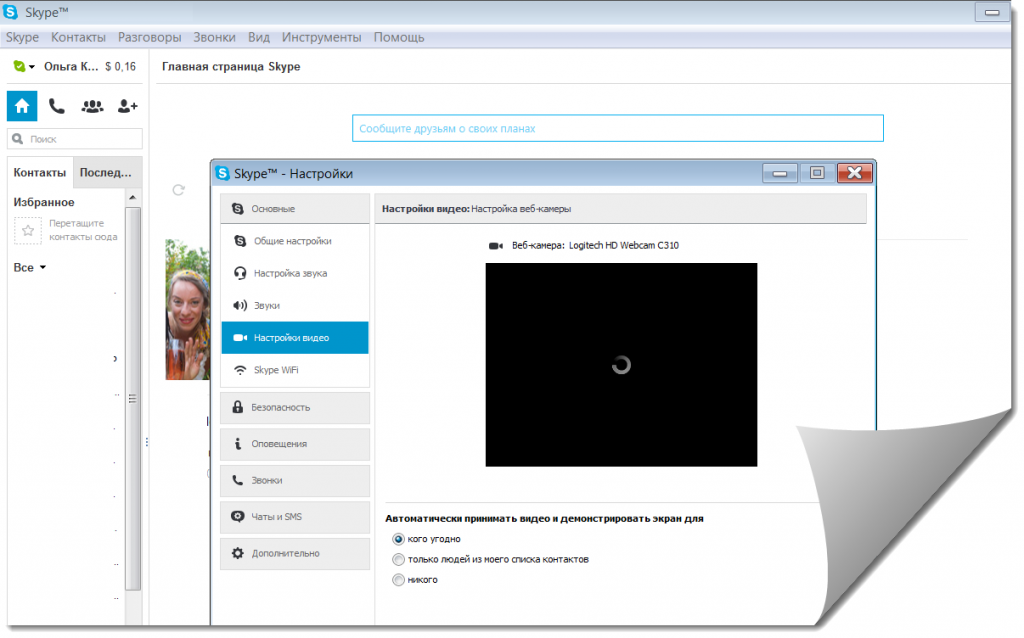
Task: Expand the Чаты и SMS section
Action: (295, 517)
